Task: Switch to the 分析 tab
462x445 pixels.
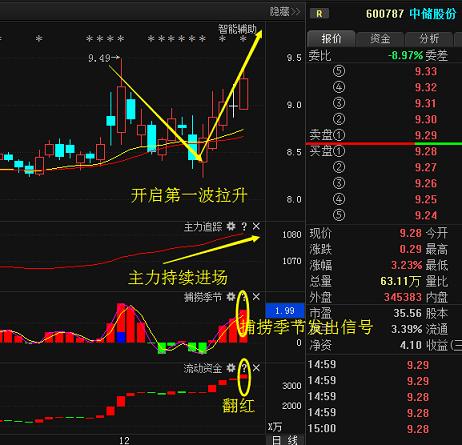Action: [429, 39]
